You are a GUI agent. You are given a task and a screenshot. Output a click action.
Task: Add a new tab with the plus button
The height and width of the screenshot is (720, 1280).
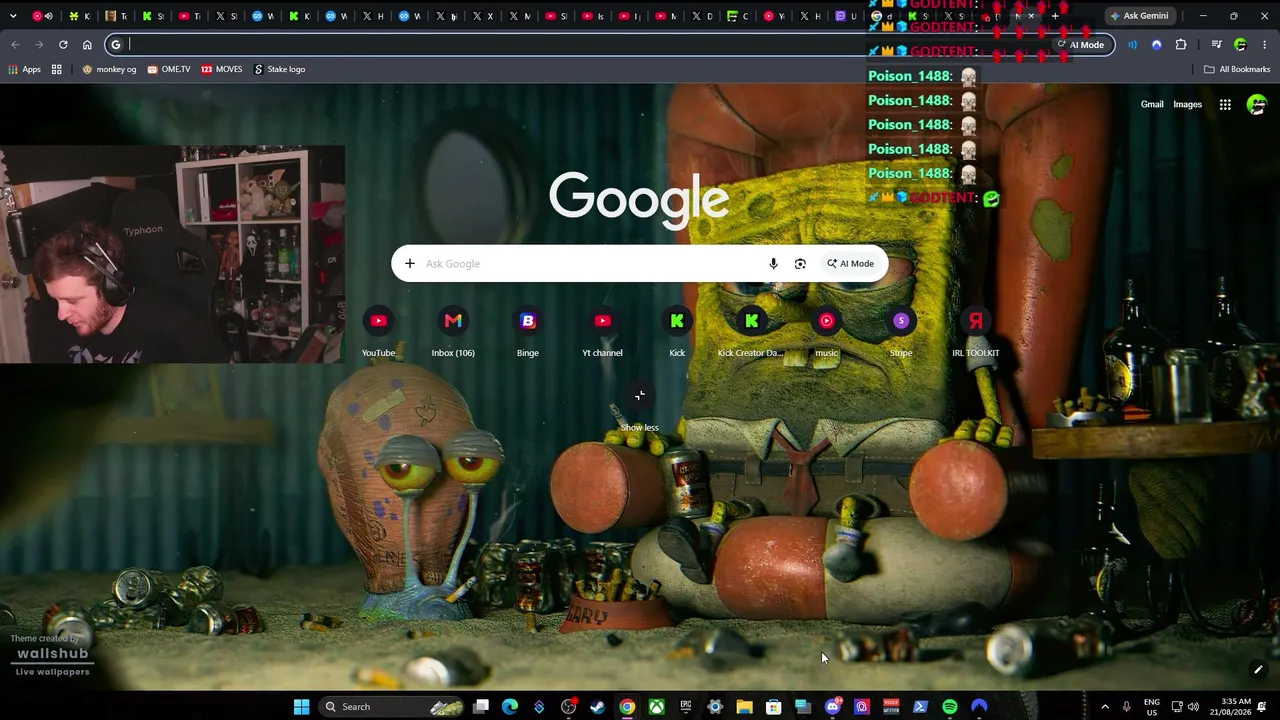tap(1055, 16)
